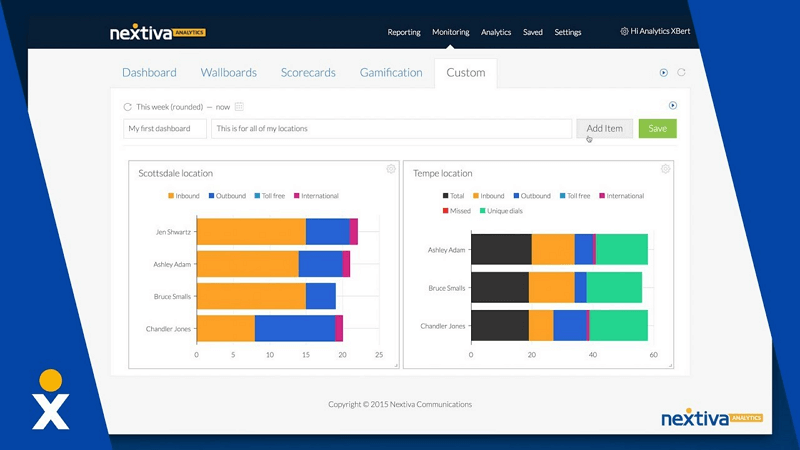Click the green Save button
Screen dimensions: 800x450
click(x=657, y=129)
